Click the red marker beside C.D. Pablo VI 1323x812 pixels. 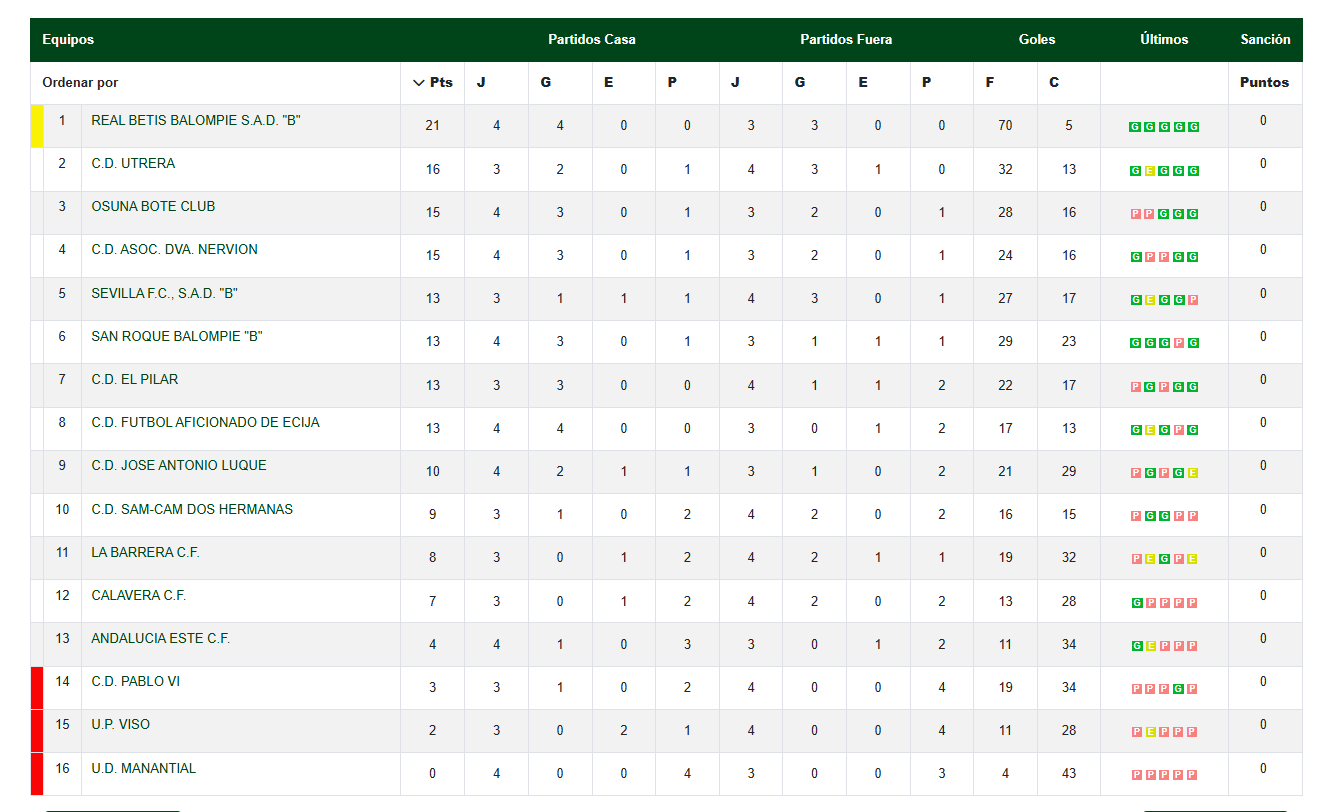[x=37, y=688]
